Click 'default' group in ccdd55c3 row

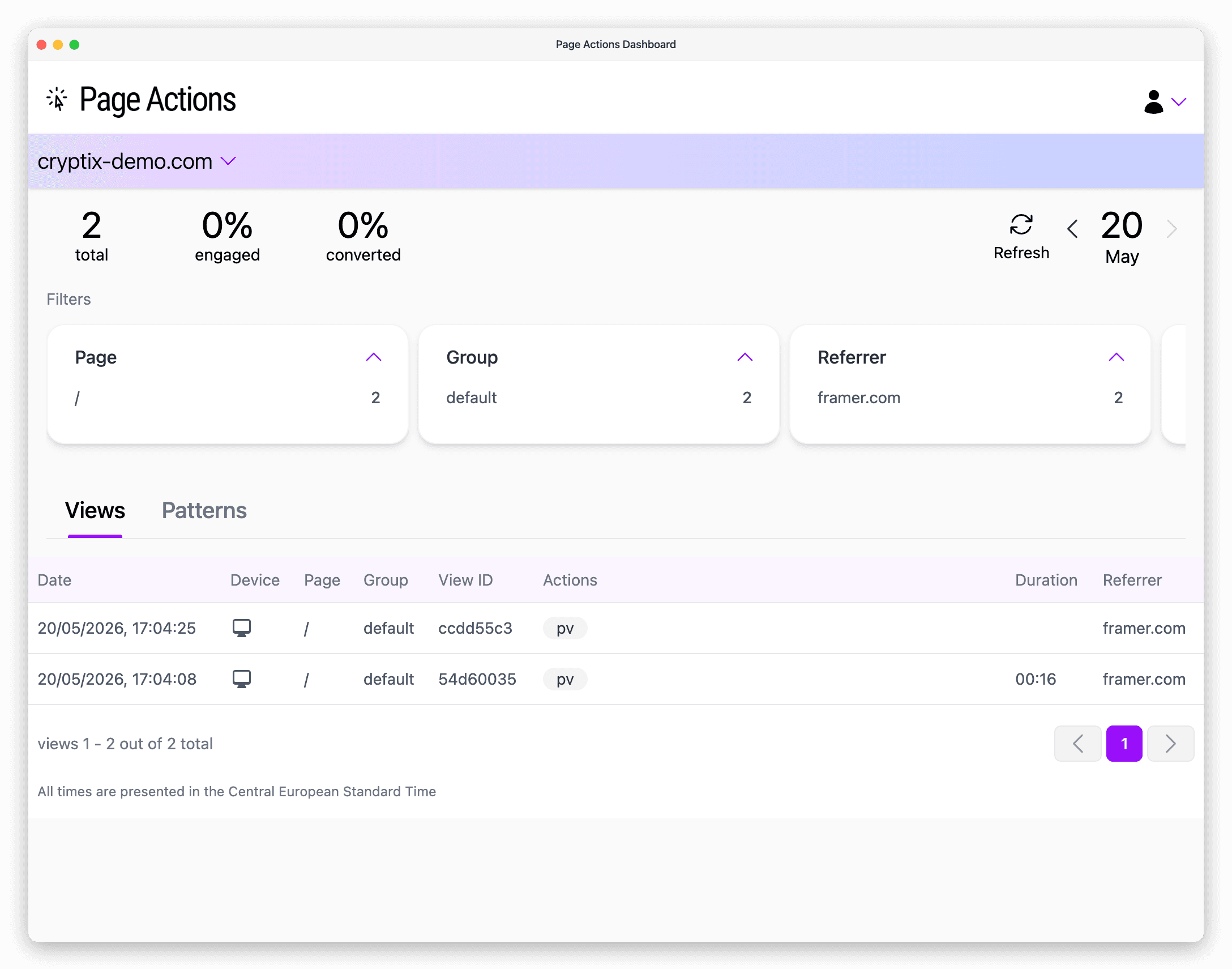[388, 628]
